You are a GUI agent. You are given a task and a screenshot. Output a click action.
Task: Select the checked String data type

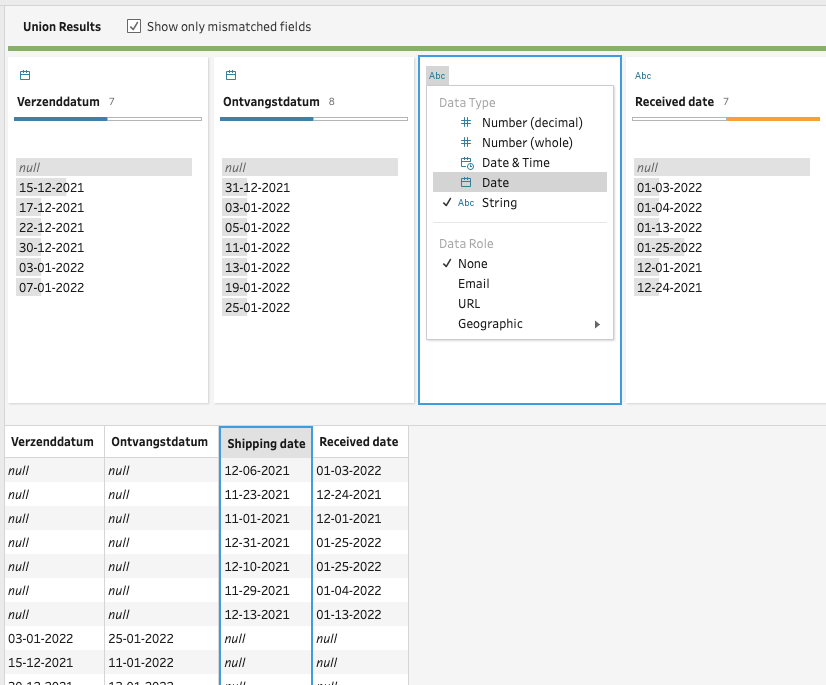[x=499, y=203]
